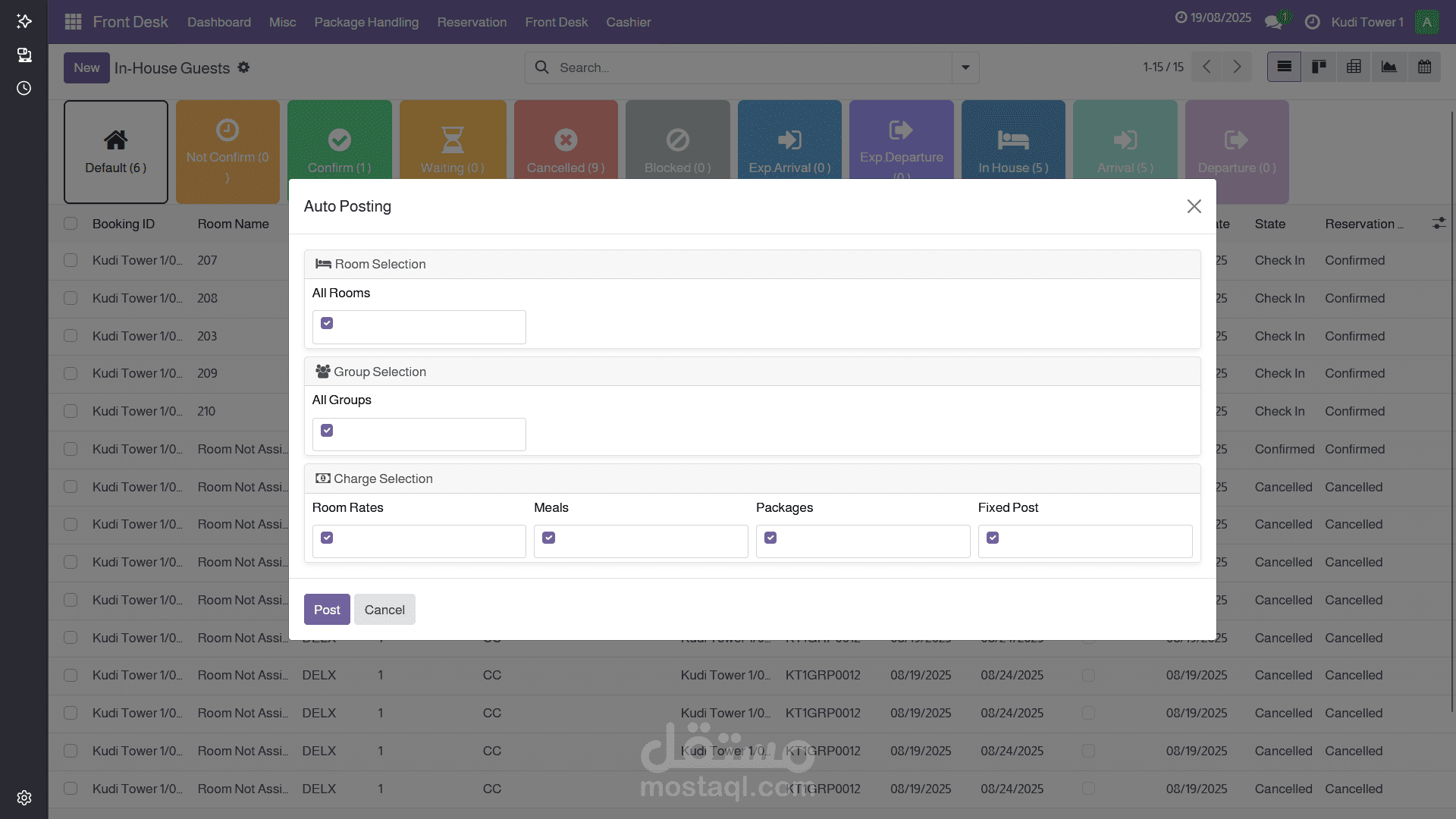Toggle the Fixed Post checkbox
This screenshot has height=819, width=1456.
point(993,538)
